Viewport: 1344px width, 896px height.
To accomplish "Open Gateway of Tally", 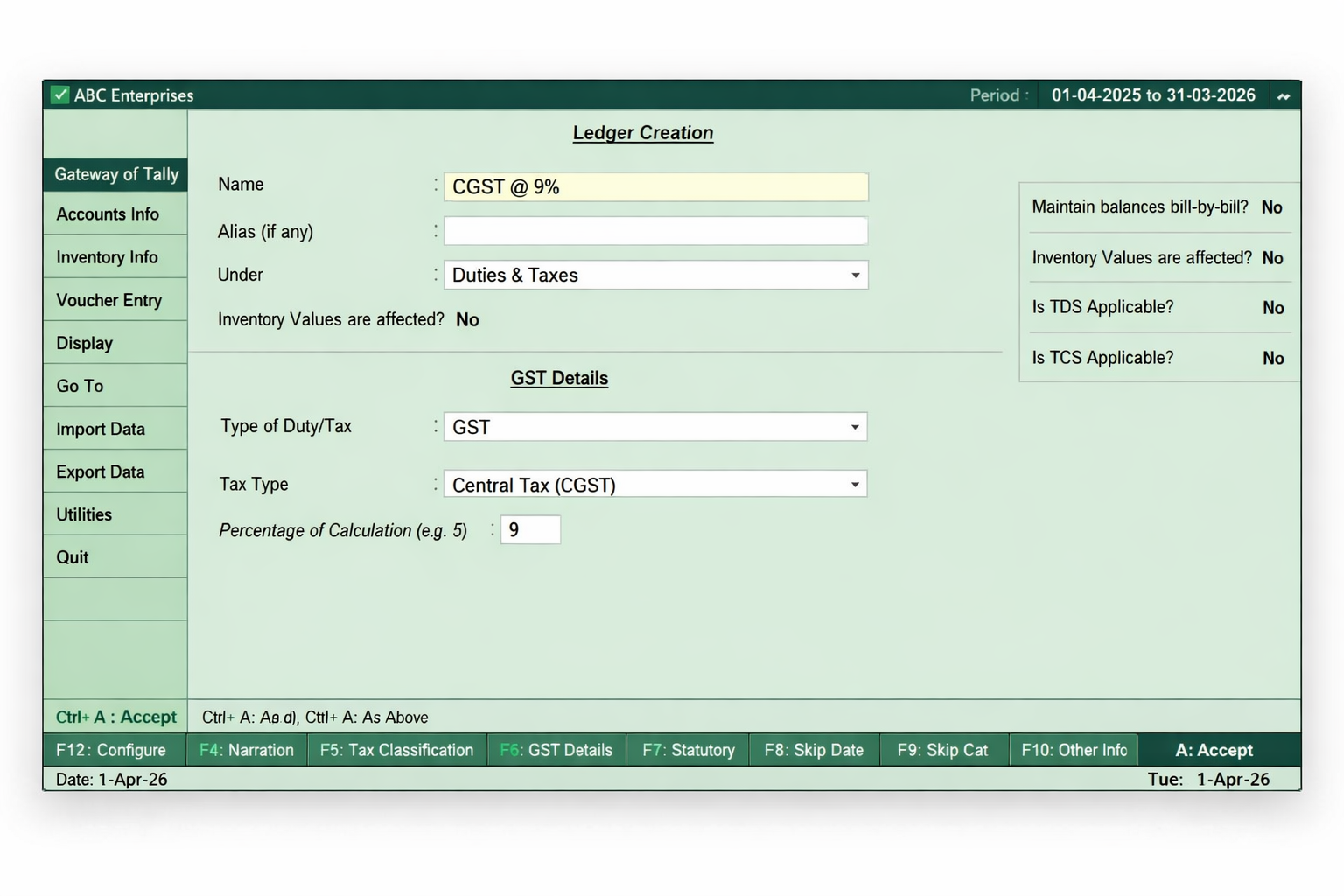I will [x=115, y=174].
